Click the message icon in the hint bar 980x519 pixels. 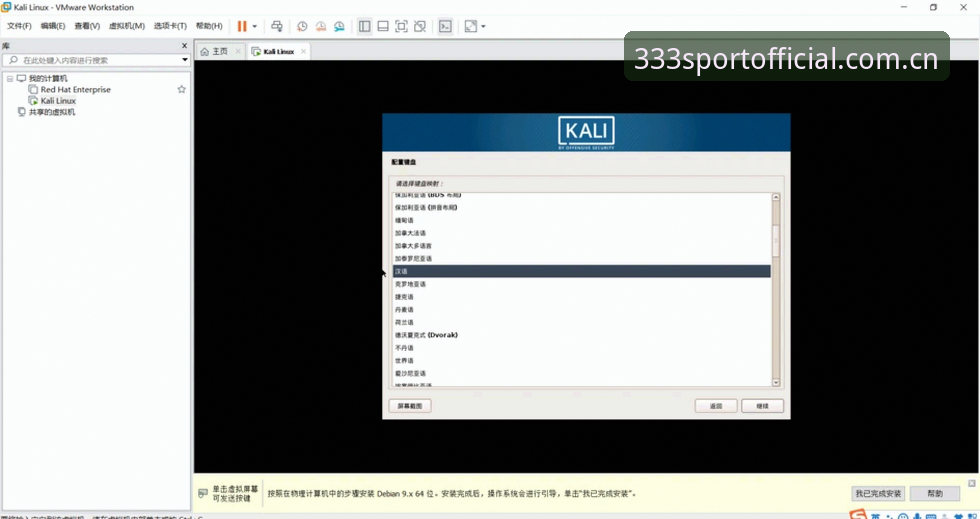click(202, 493)
